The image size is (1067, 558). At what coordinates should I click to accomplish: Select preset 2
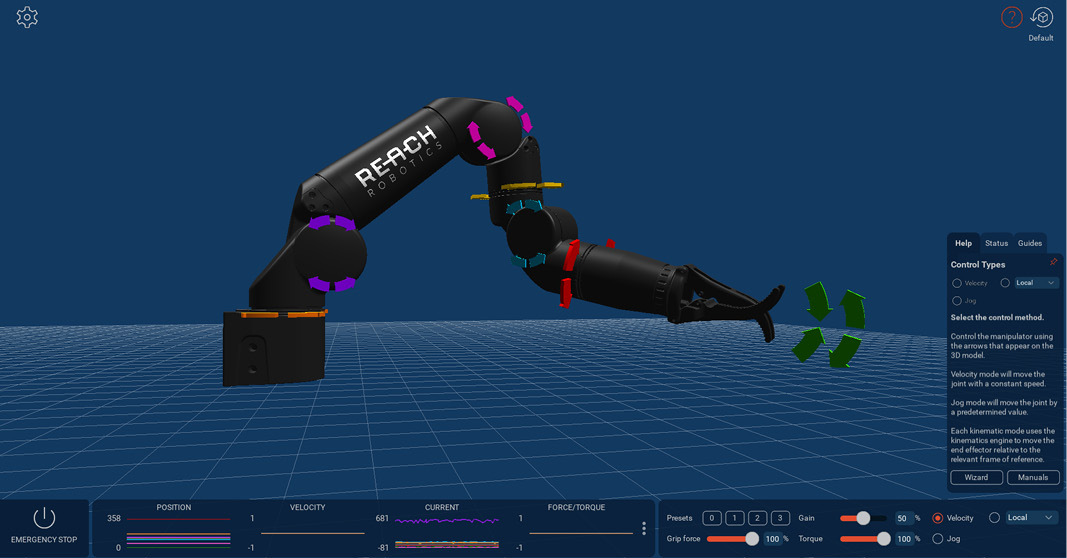(757, 518)
